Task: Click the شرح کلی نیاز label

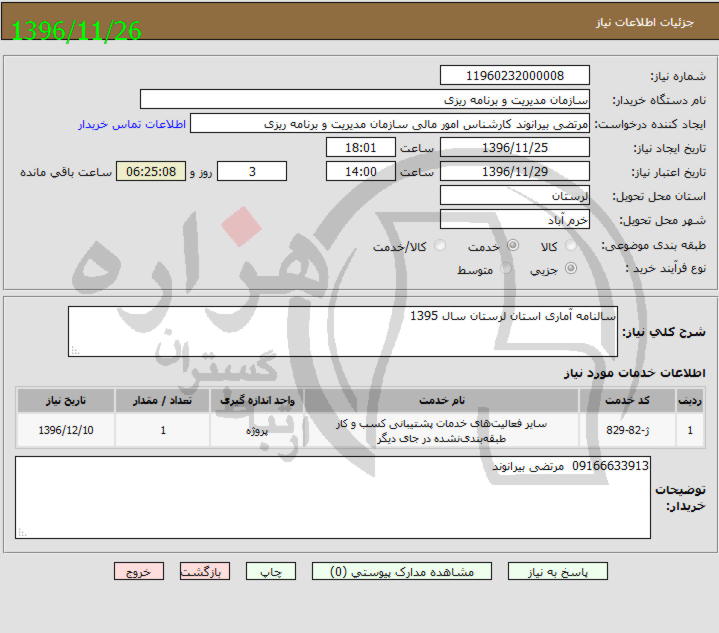Action: 664,332
